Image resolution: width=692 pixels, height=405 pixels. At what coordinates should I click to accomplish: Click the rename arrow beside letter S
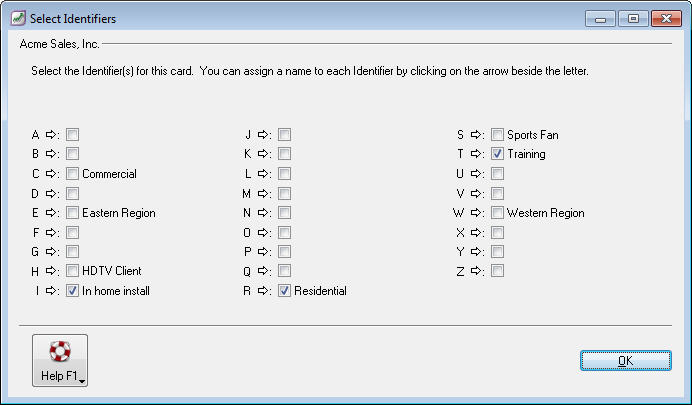[x=476, y=135]
